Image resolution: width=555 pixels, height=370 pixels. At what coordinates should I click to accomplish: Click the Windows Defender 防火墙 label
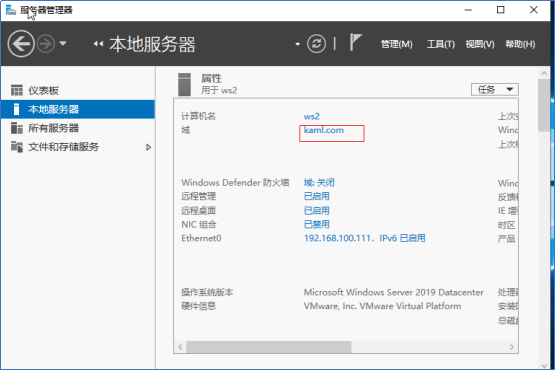235,183
